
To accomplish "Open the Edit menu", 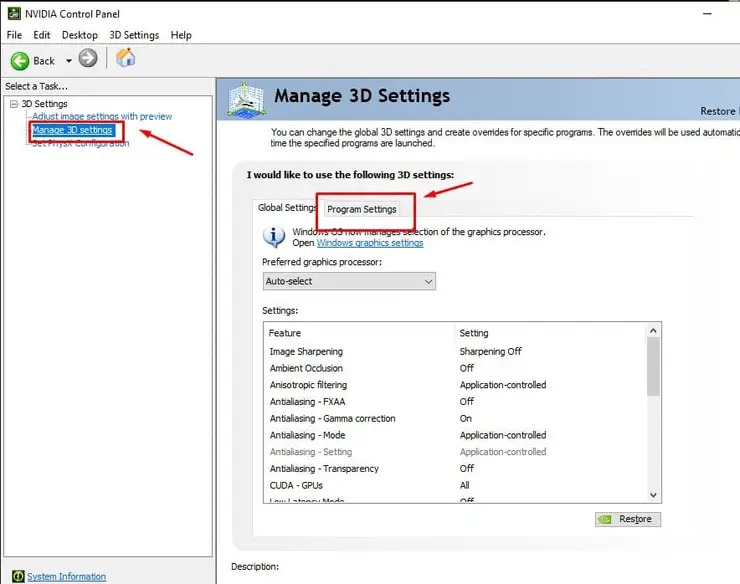I will 42,35.
